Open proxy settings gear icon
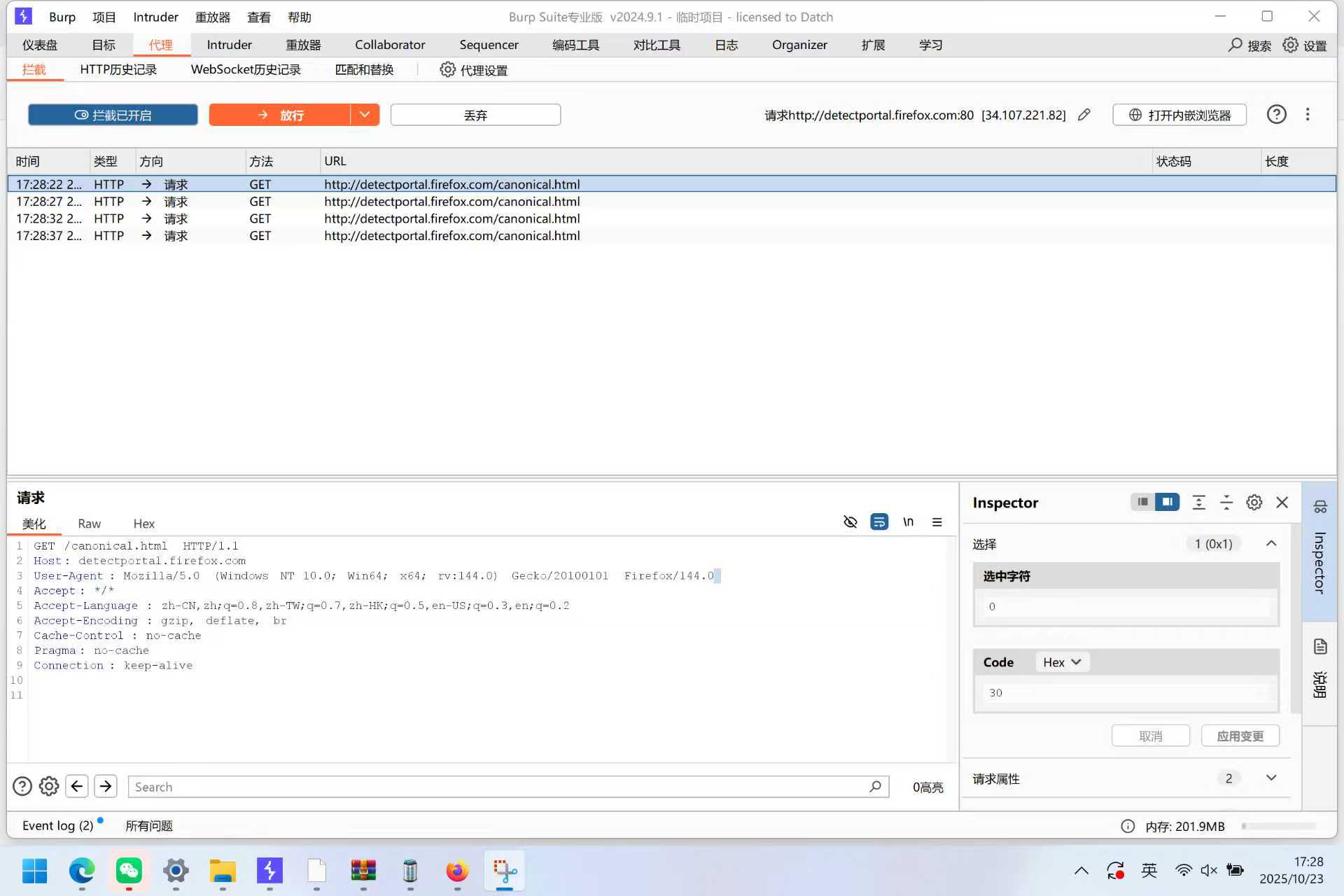 click(447, 70)
